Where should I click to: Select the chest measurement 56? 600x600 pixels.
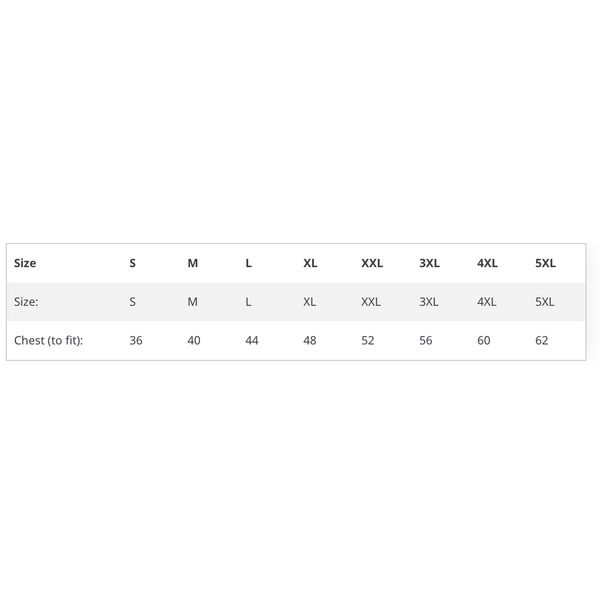pyautogui.click(x=426, y=340)
